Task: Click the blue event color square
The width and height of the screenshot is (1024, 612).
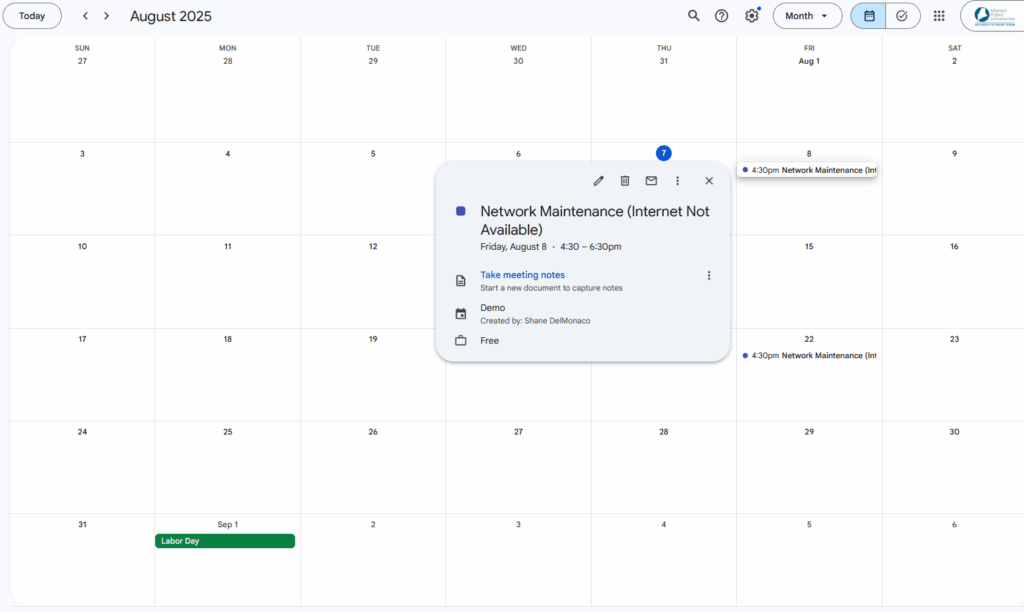Action: pyautogui.click(x=461, y=211)
